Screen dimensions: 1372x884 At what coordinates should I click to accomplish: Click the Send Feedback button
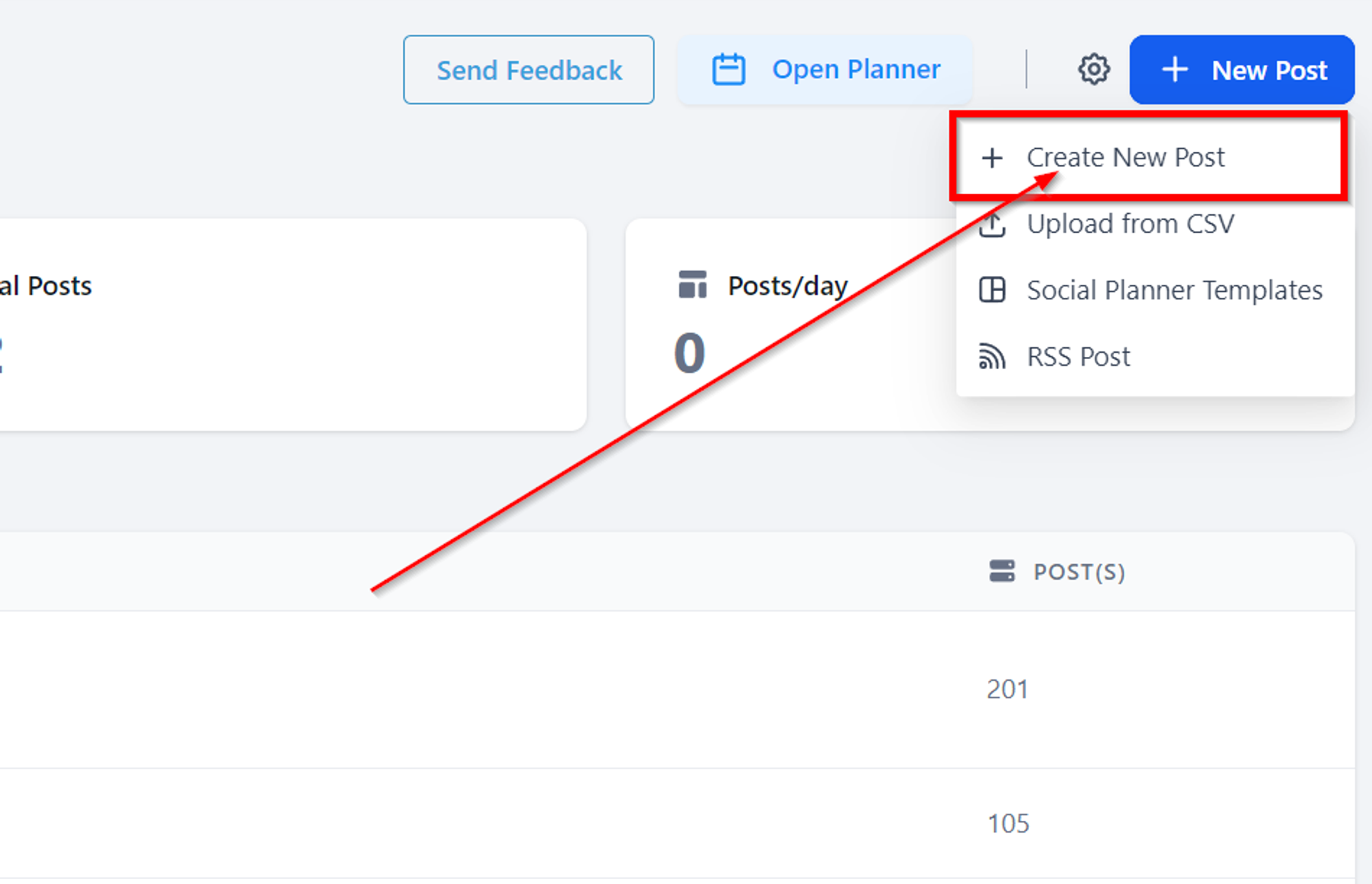529,69
